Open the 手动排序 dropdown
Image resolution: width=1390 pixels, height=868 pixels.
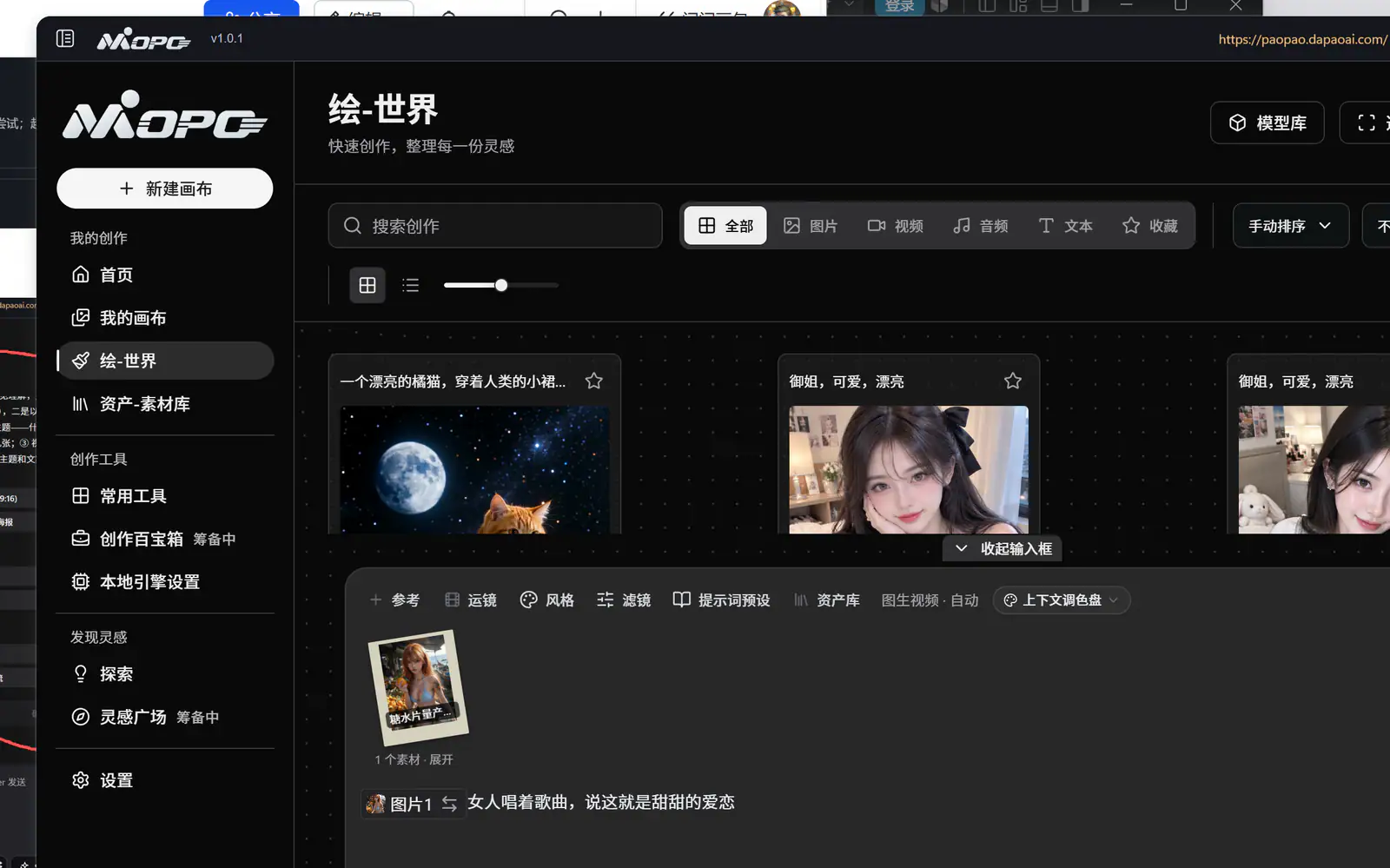[1291, 226]
